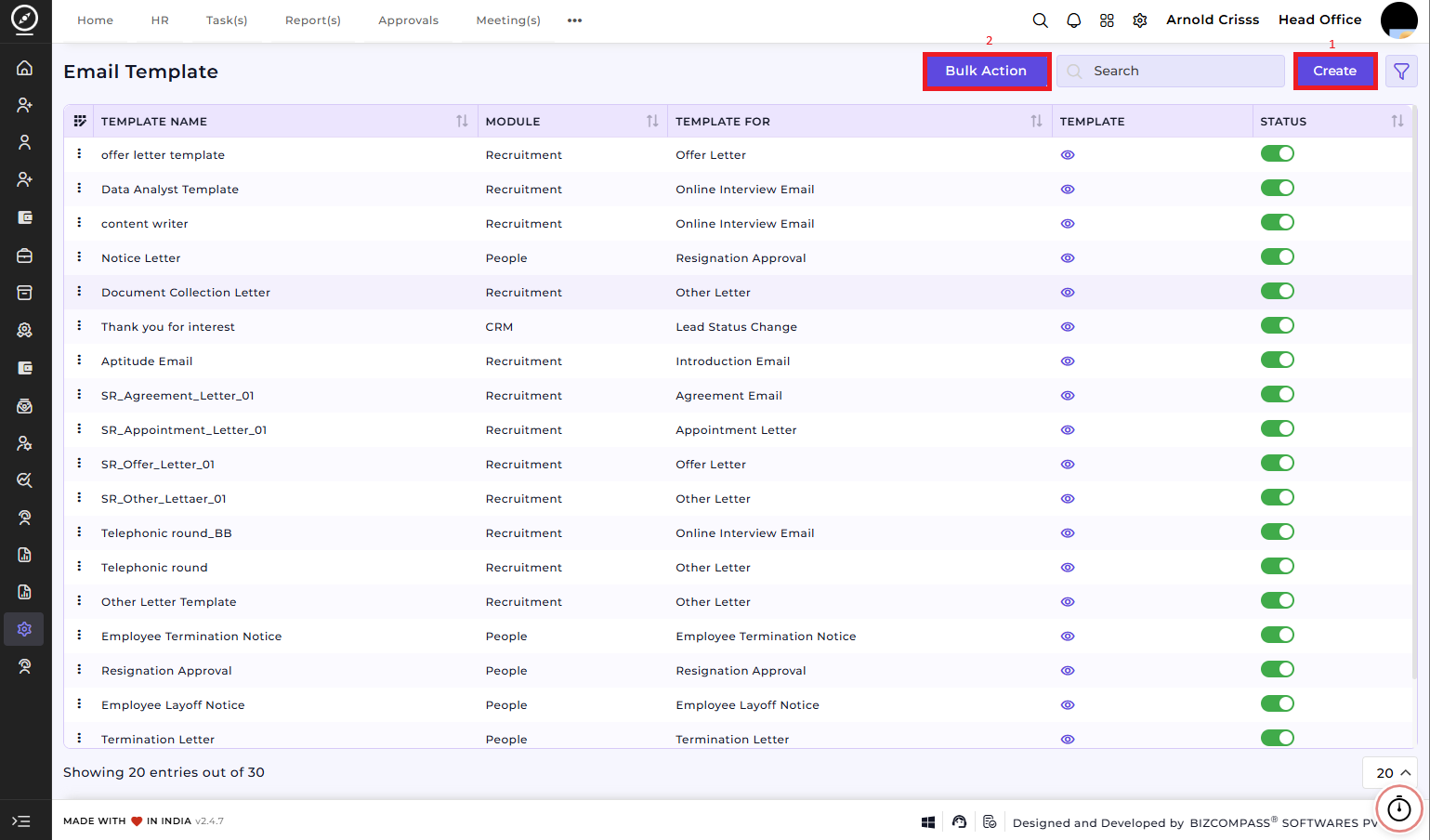Open the Meeting(s) menu
This screenshot has height=840, width=1430.
pyautogui.click(x=508, y=20)
